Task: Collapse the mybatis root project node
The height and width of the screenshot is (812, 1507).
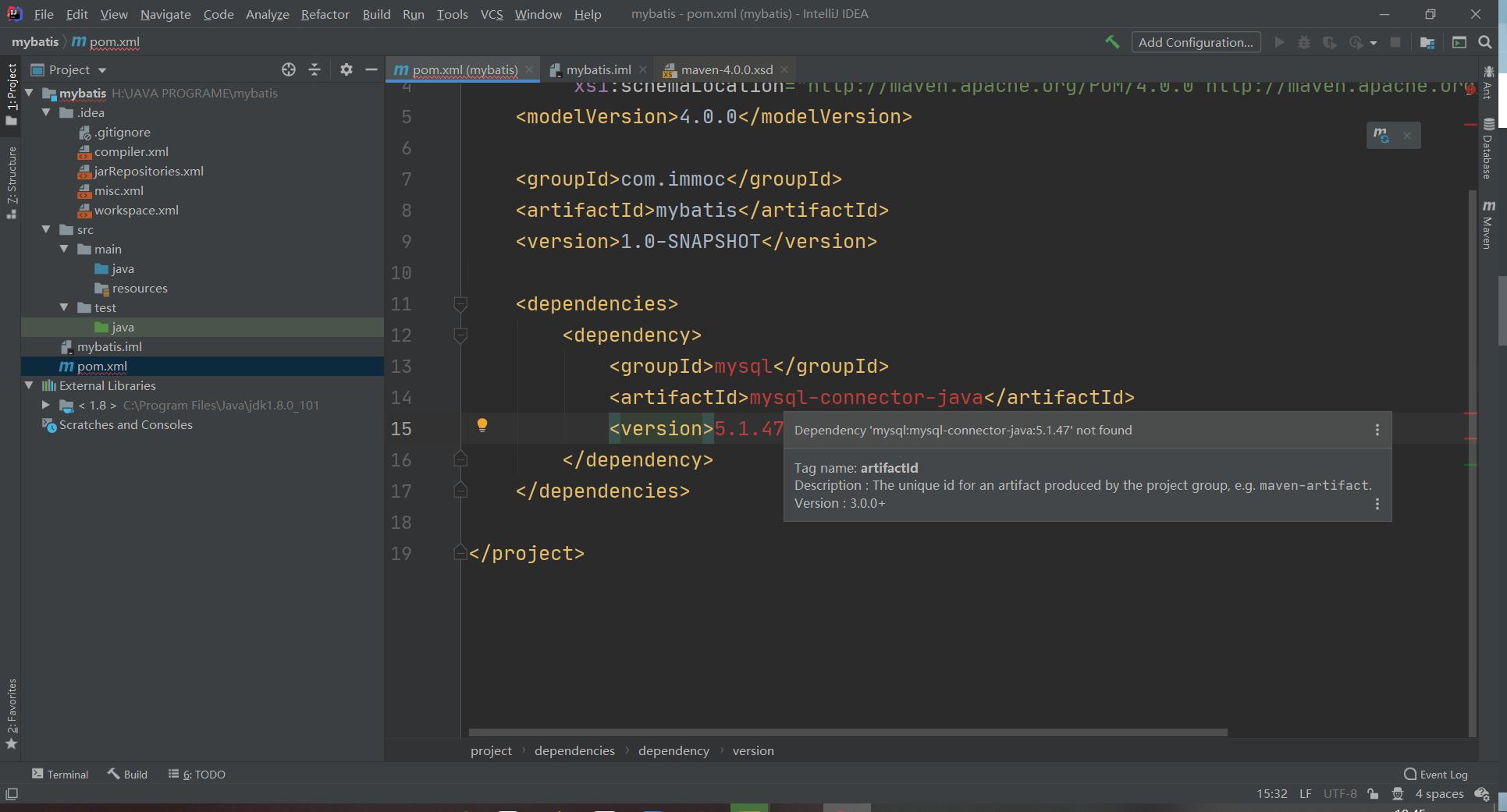Action: pyautogui.click(x=30, y=93)
